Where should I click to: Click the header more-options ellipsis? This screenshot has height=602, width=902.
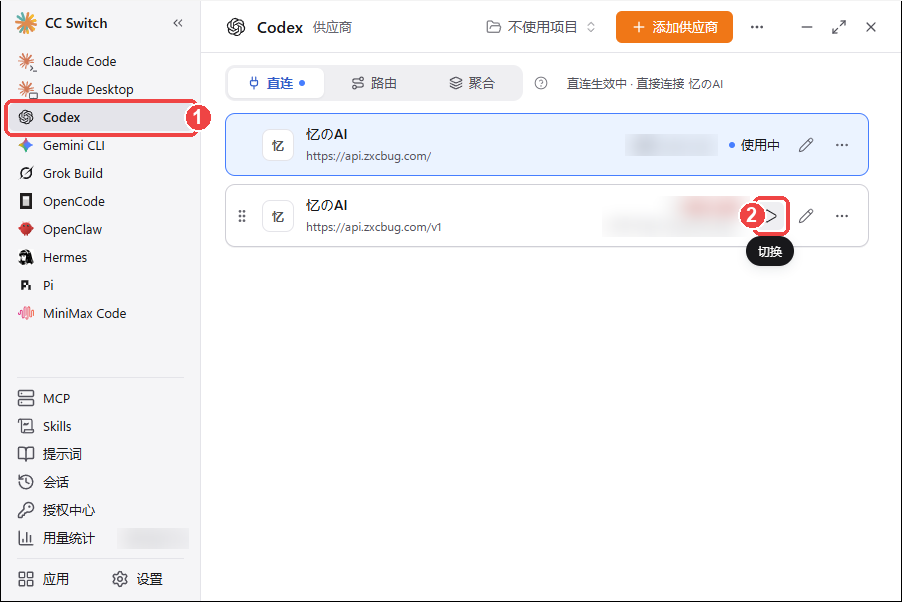click(x=757, y=27)
